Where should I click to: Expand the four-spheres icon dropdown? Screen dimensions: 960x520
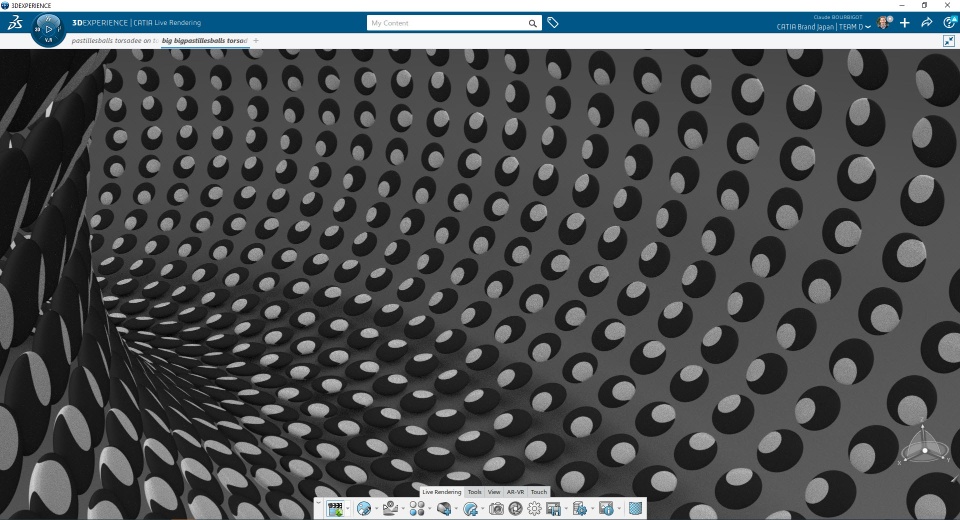[x=429, y=508]
